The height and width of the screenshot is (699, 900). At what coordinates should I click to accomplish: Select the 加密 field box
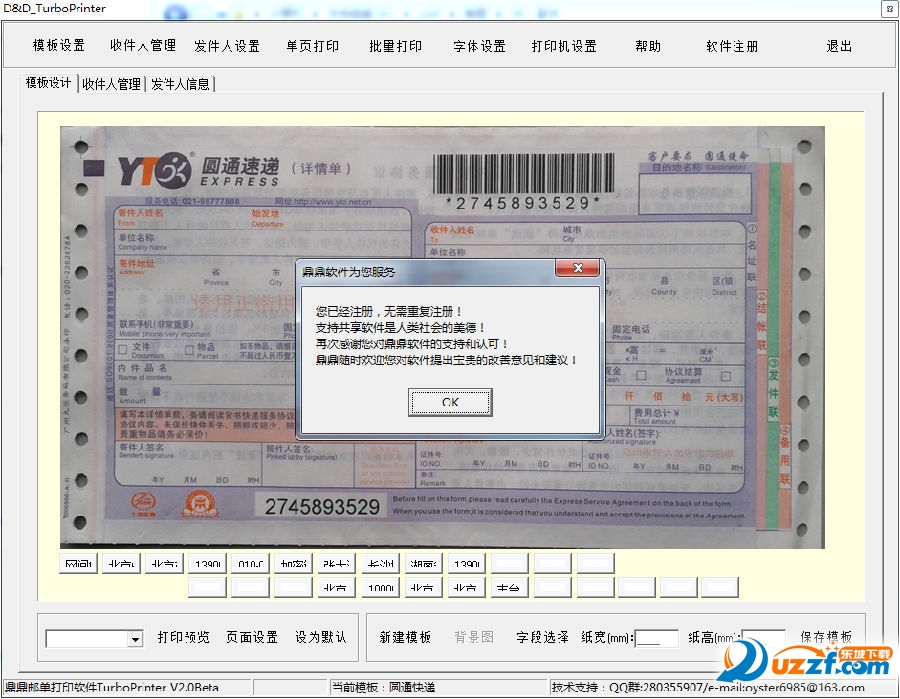coord(293,564)
